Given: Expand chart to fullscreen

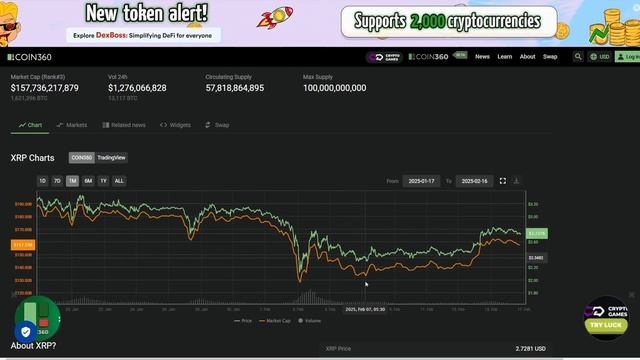Looking at the screenshot, I should (x=503, y=181).
